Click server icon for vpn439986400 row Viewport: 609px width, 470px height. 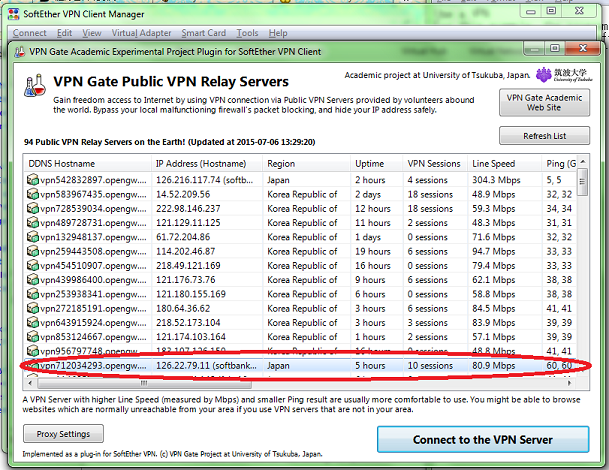33,280
